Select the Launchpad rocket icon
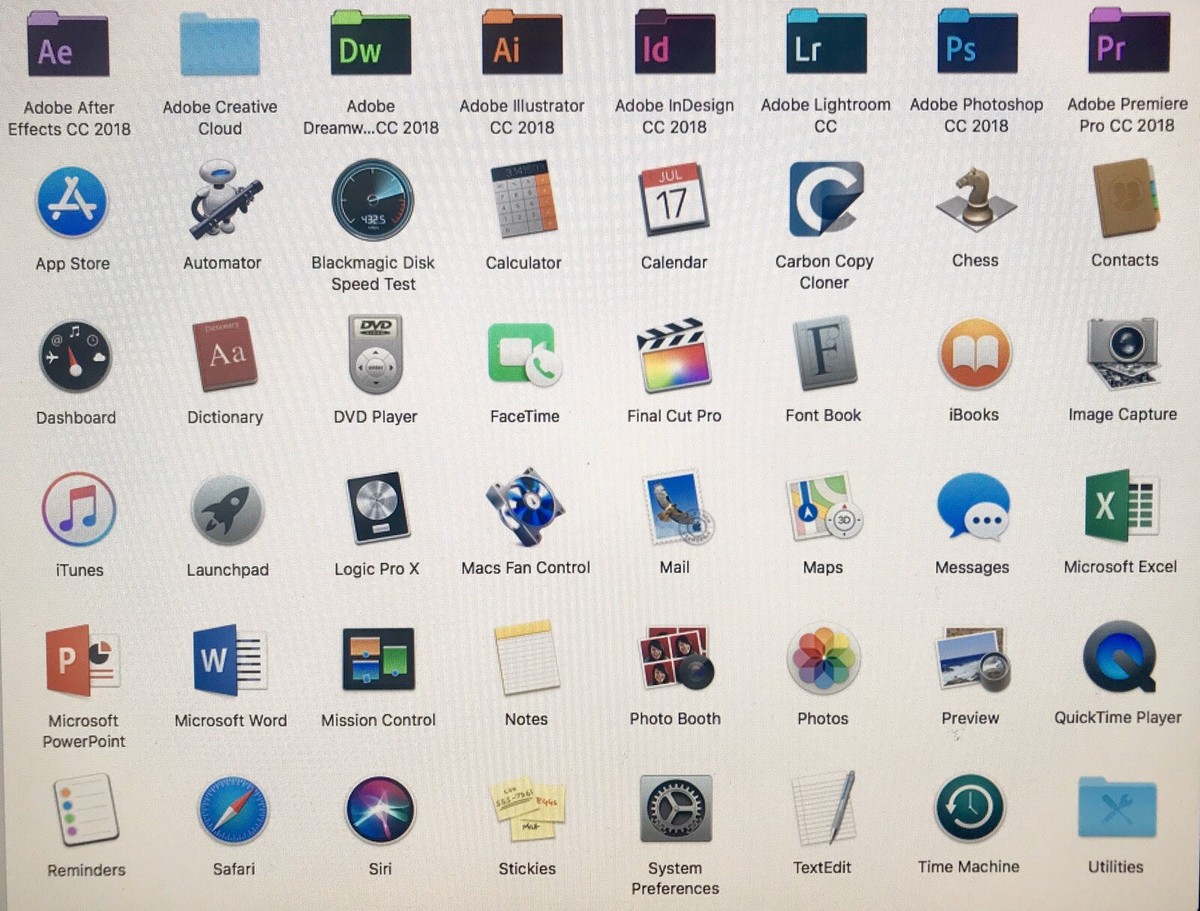 227,510
